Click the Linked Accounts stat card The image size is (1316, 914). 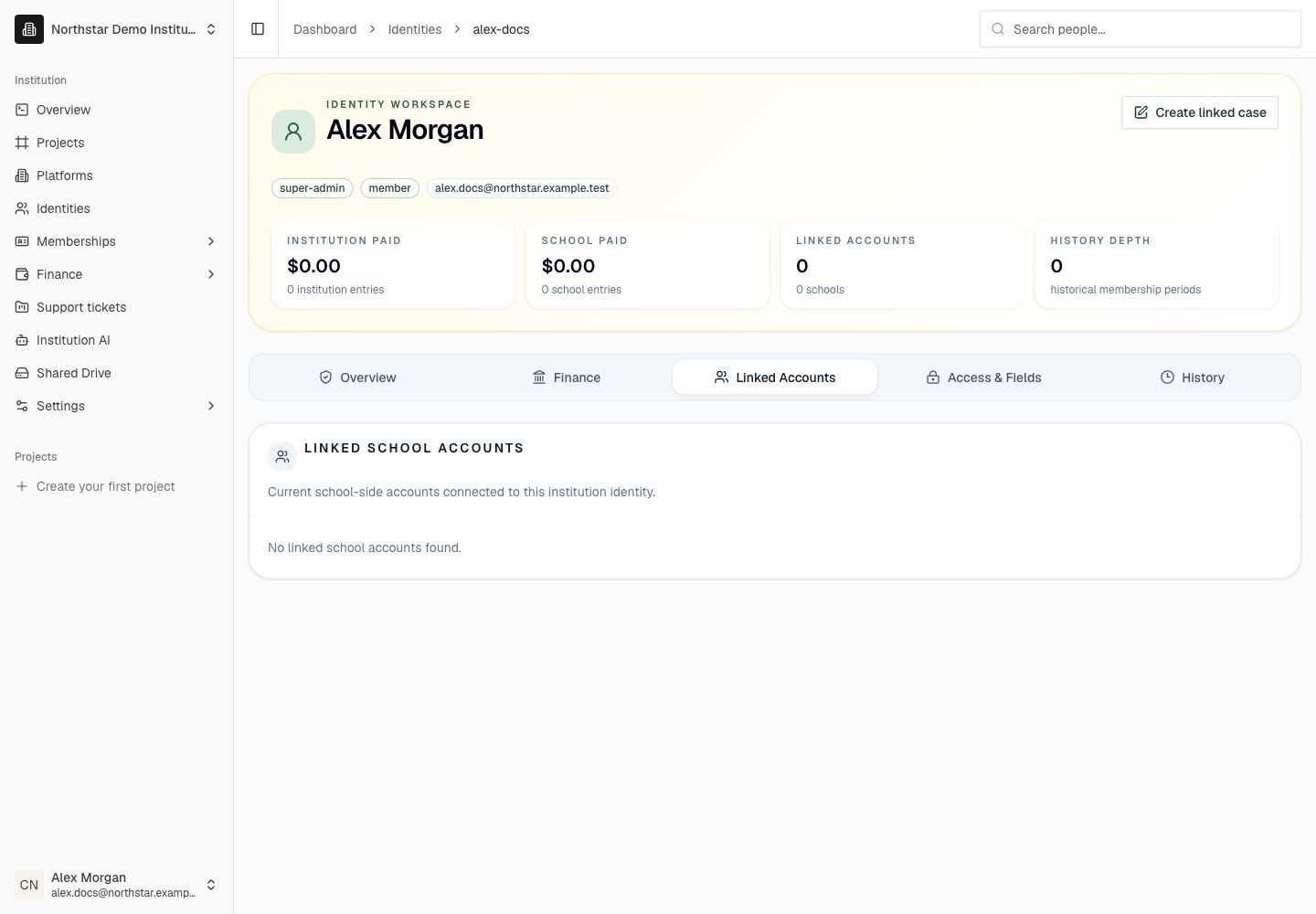tap(902, 264)
